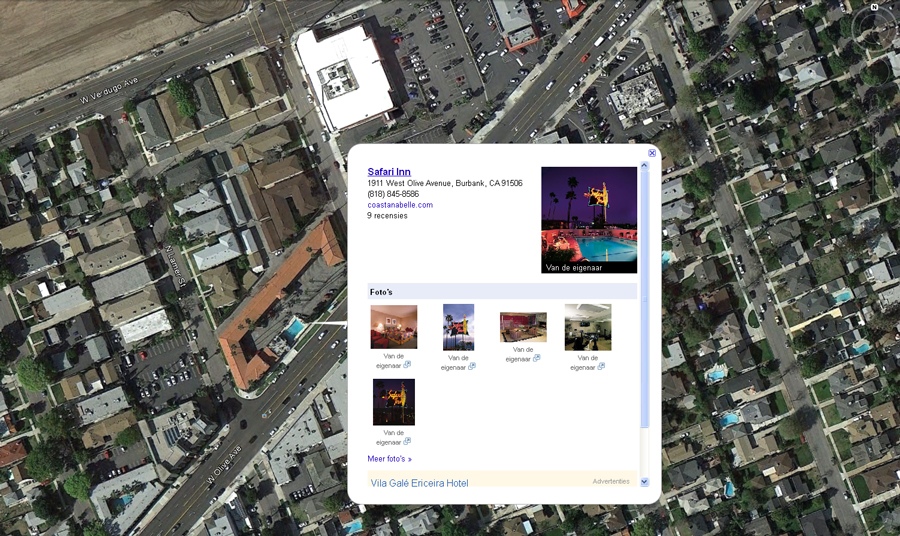900x536 pixels.
Task: Open the Vila Galé Ericeira Hotel ad
Action: (x=419, y=483)
